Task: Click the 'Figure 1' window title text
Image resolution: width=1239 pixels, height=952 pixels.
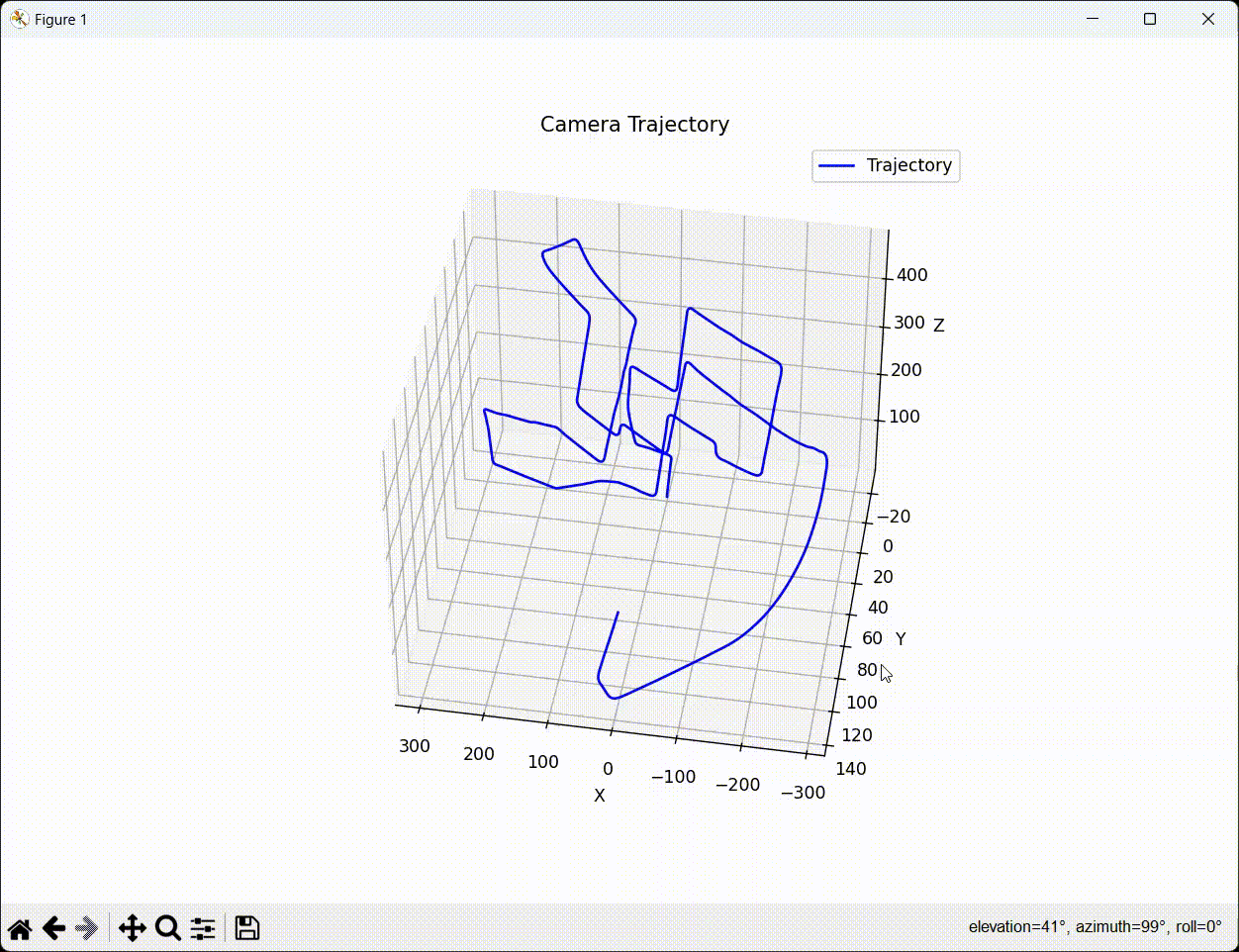Action: coord(60,20)
